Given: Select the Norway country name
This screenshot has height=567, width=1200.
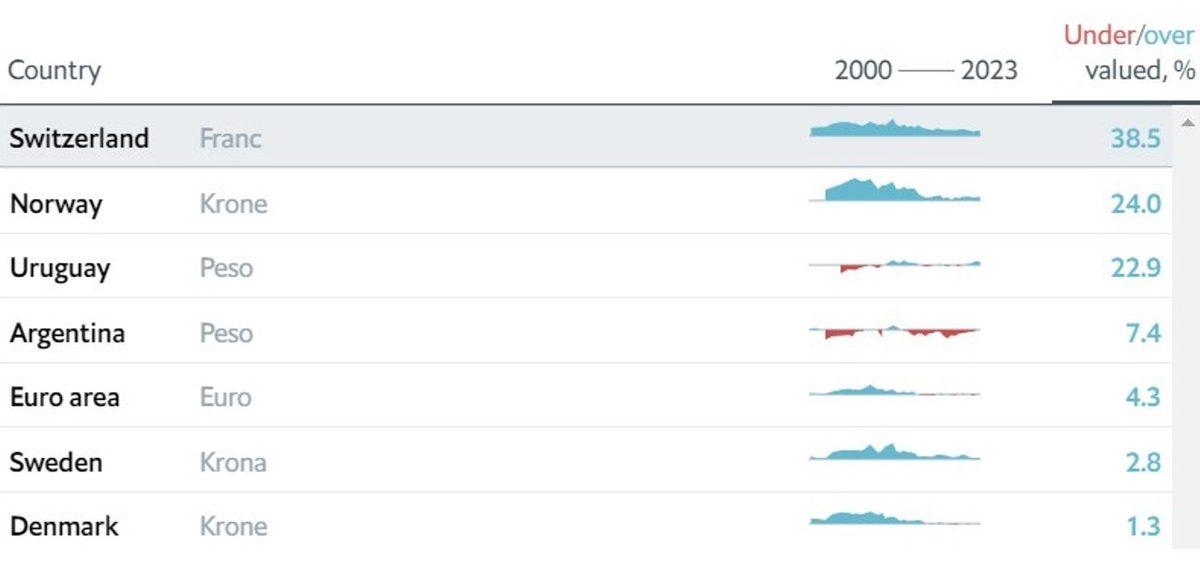Looking at the screenshot, I should click(x=56, y=204).
